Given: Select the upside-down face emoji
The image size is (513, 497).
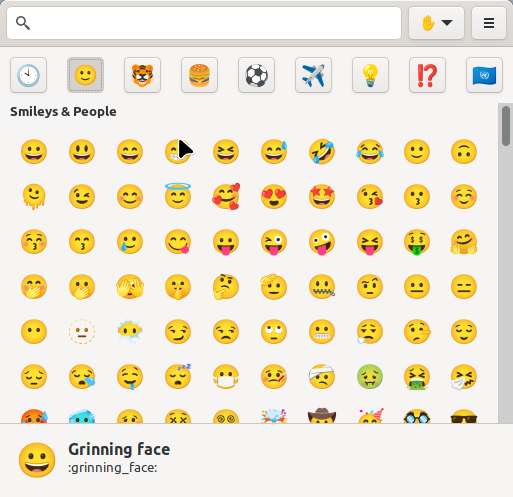Looking at the screenshot, I should tap(464, 152).
